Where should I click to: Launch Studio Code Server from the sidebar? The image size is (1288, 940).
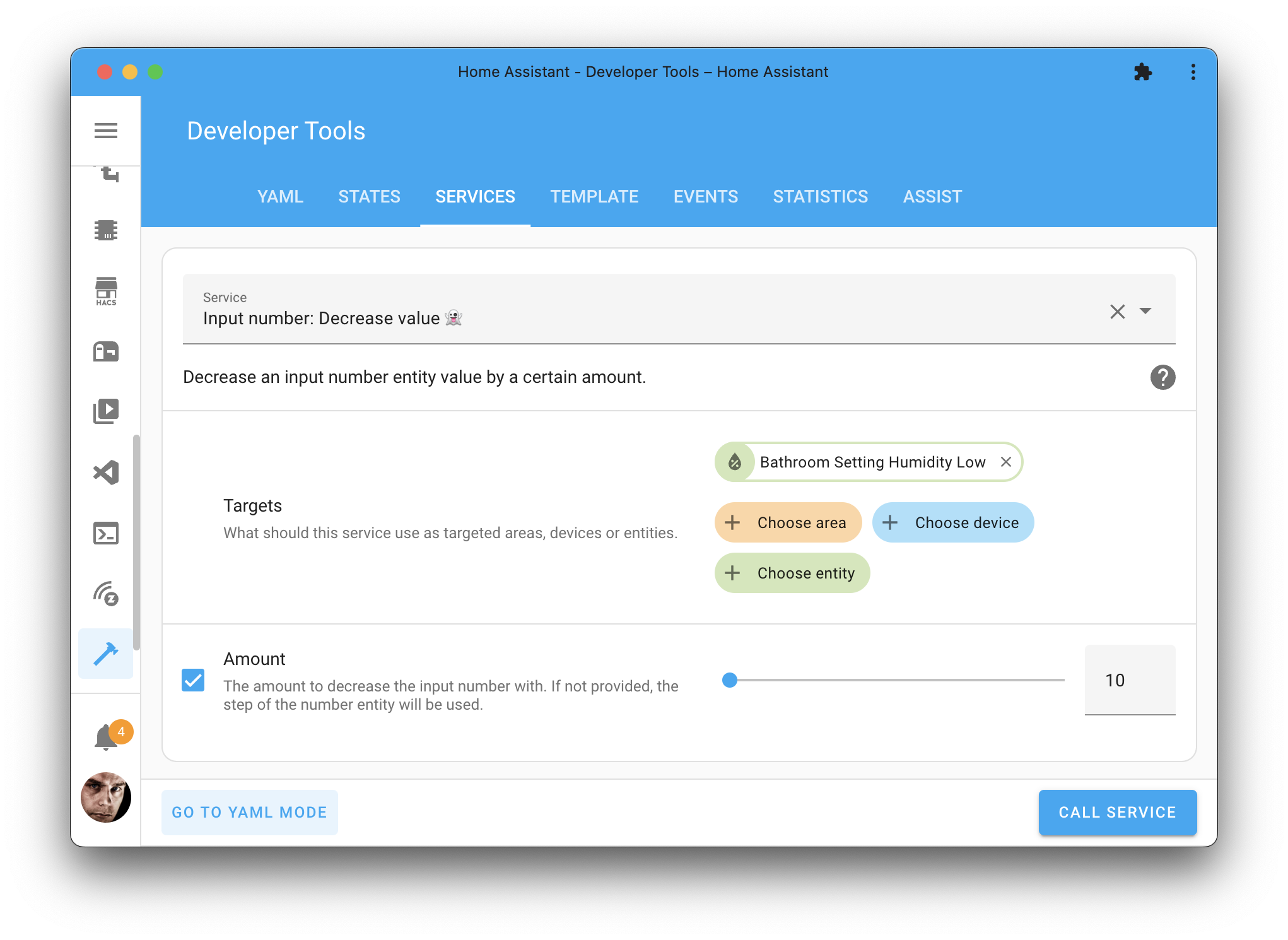106,472
